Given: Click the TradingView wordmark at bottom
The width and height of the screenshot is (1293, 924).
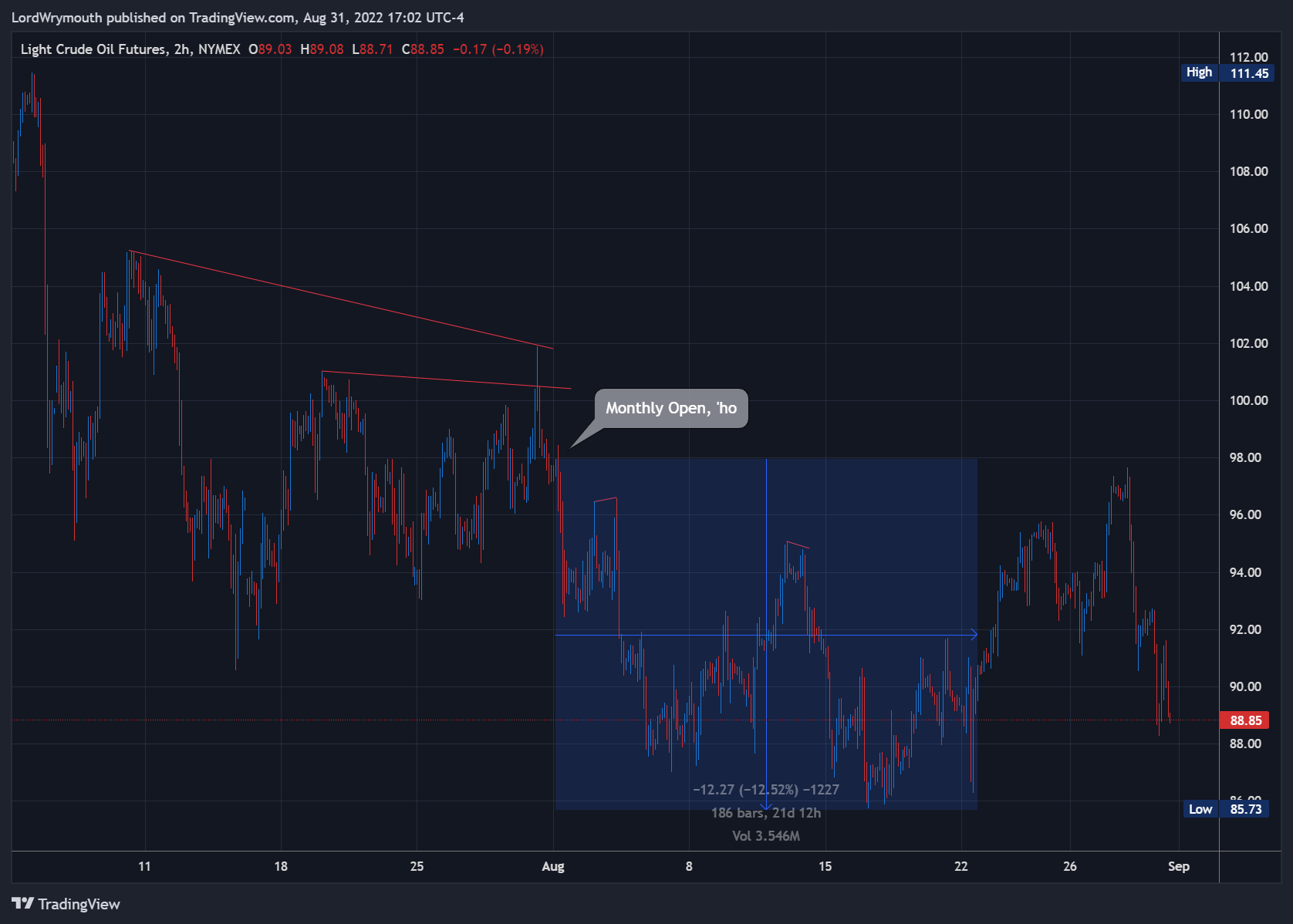Looking at the screenshot, I should tap(79, 904).
